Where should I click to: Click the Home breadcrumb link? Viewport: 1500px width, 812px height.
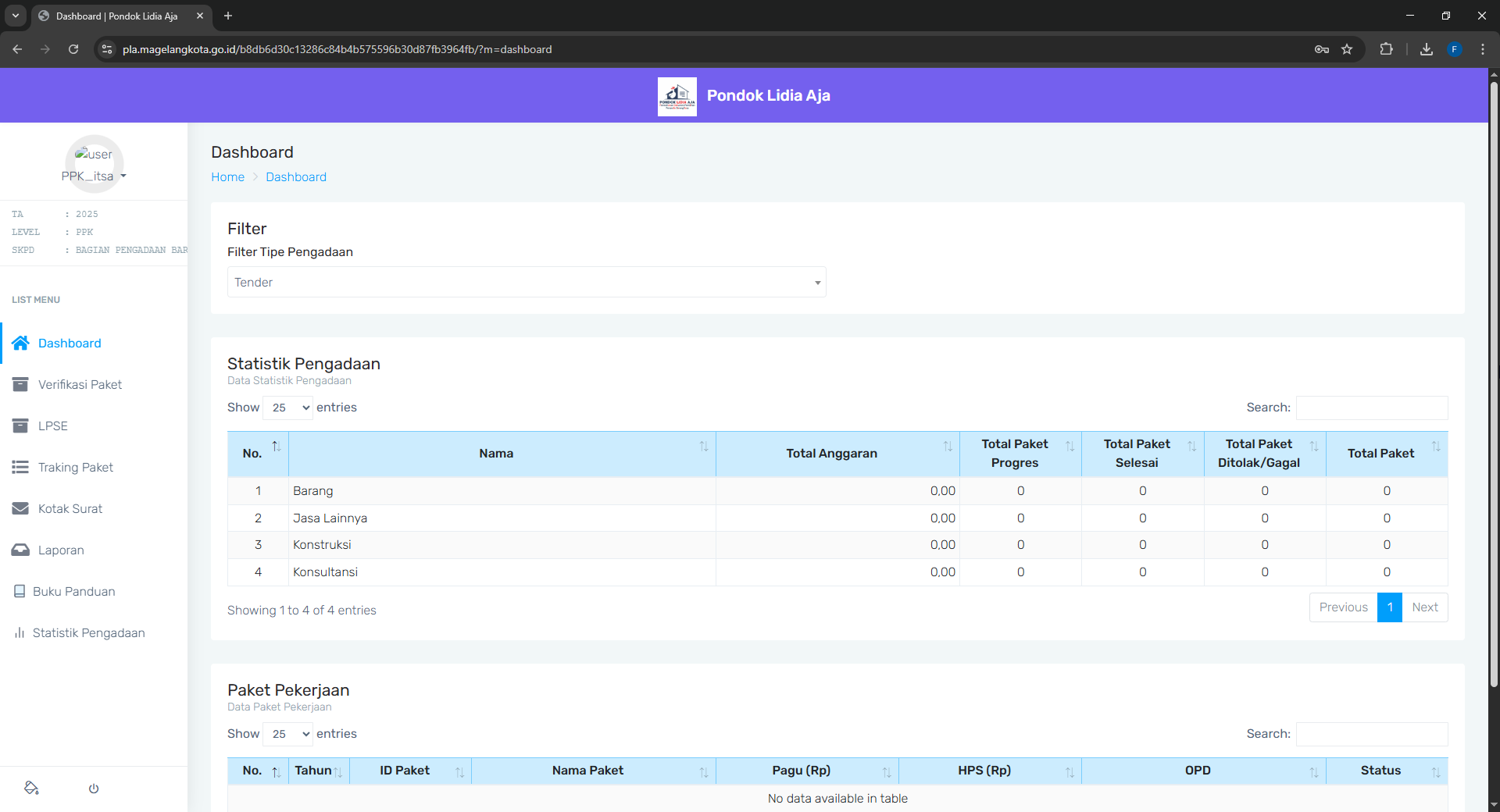[x=227, y=177]
